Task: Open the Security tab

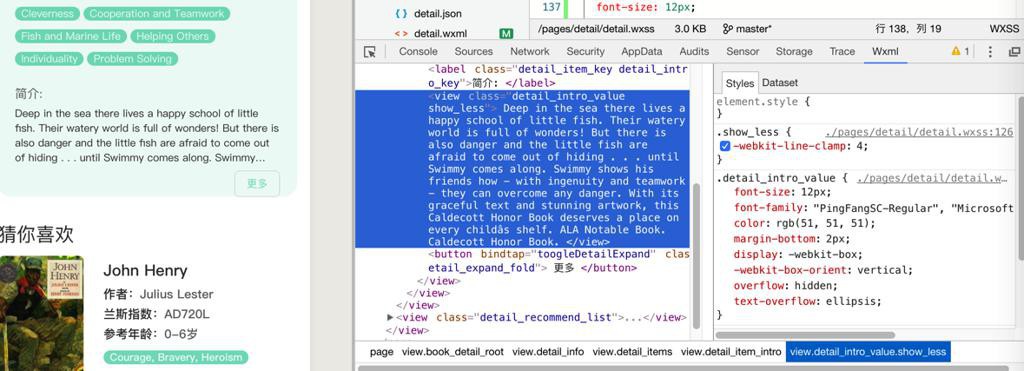Action: pos(585,52)
